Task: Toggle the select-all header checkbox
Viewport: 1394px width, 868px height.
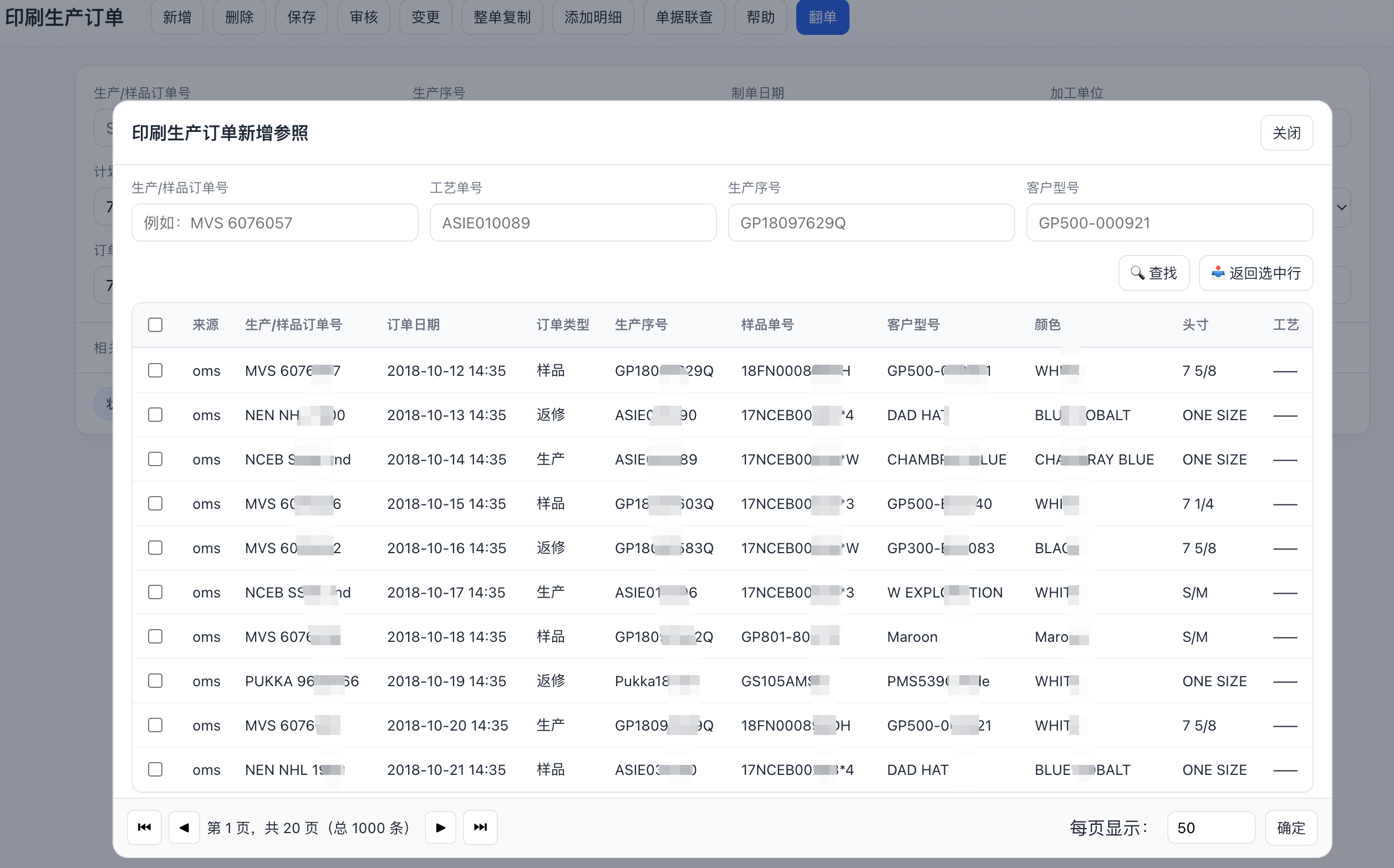Action: [x=155, y=325]
